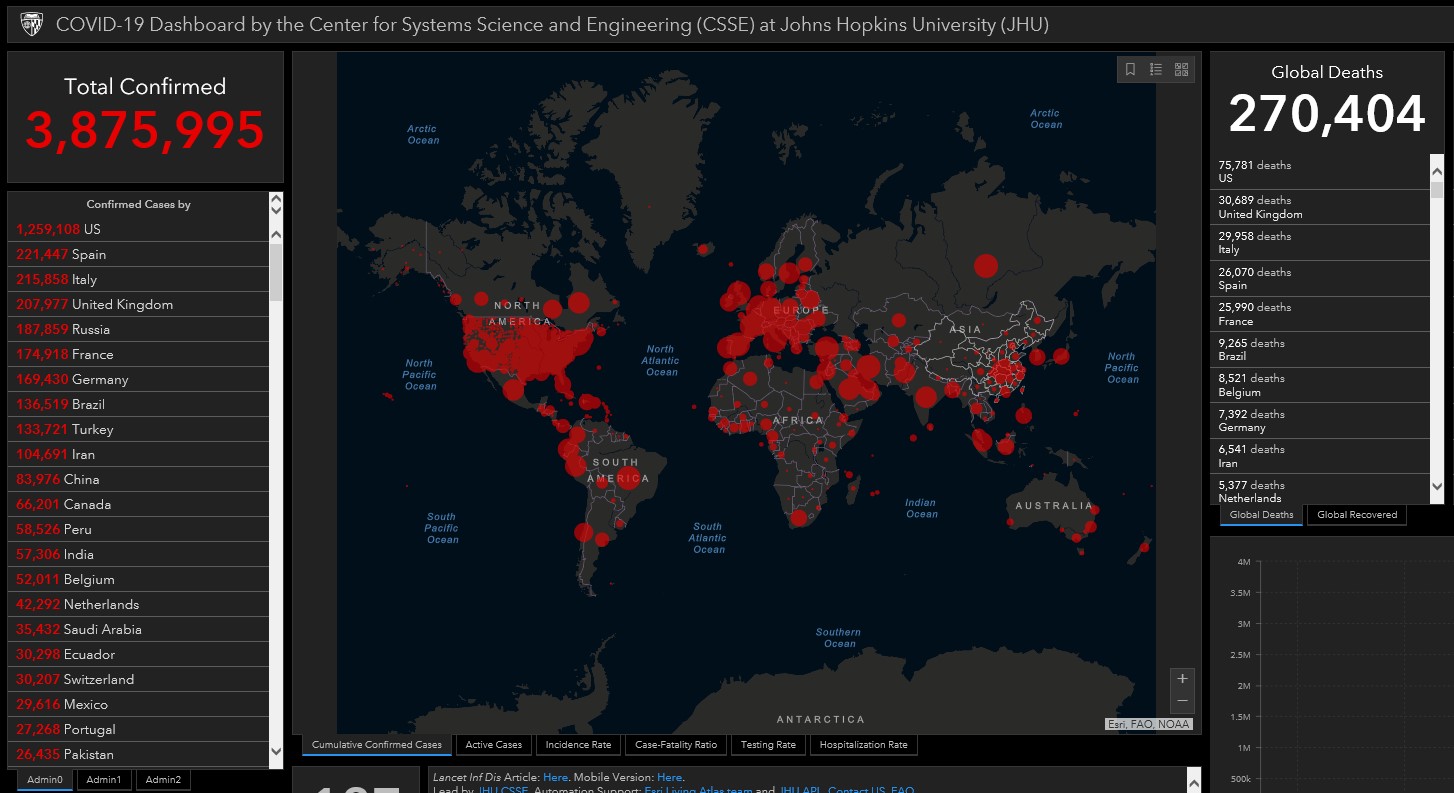
Task: Open the basemap gallery grid icon
Action: (x=1182, y=69)
